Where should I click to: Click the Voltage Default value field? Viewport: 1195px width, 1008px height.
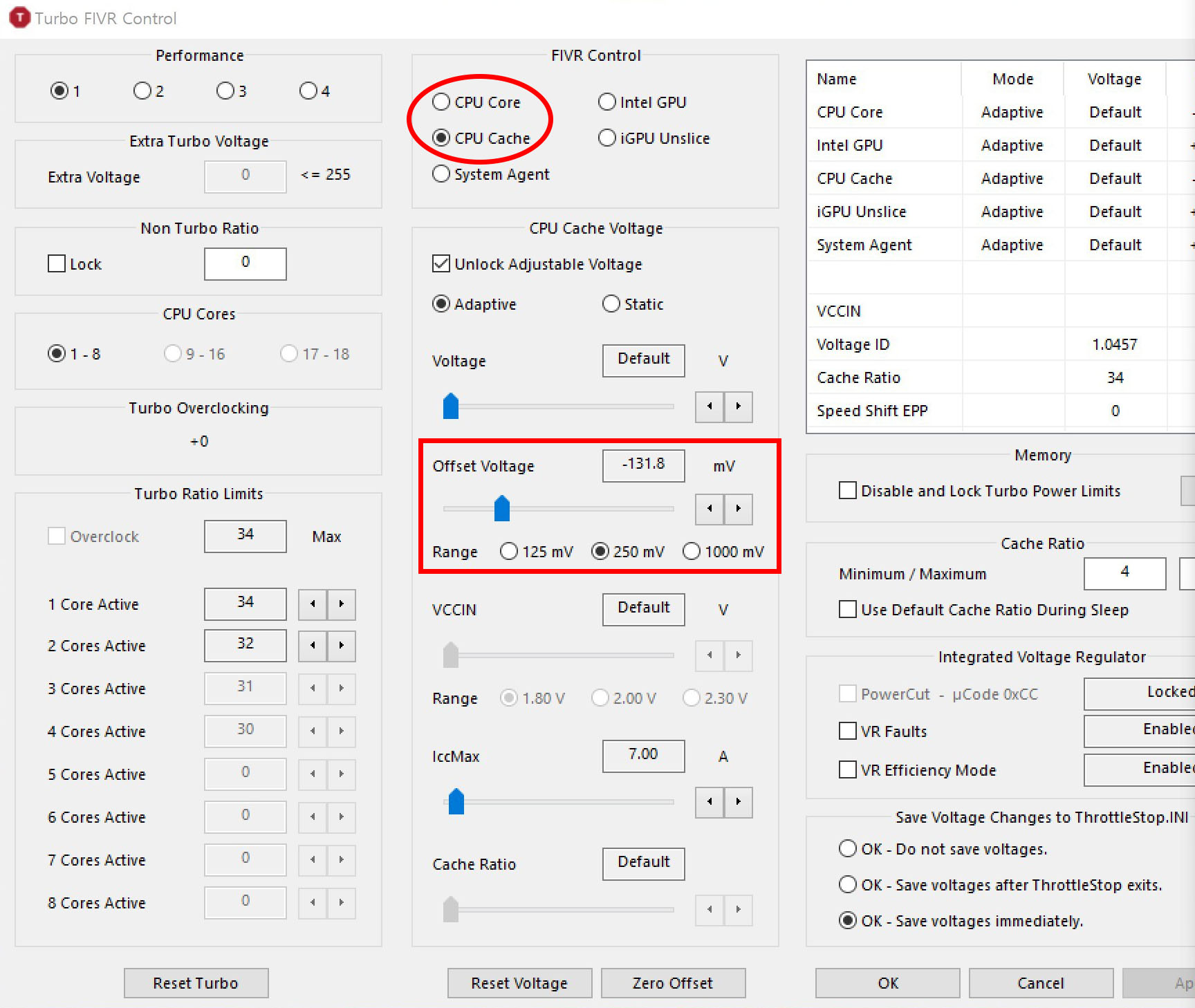(x=644, y=360)
